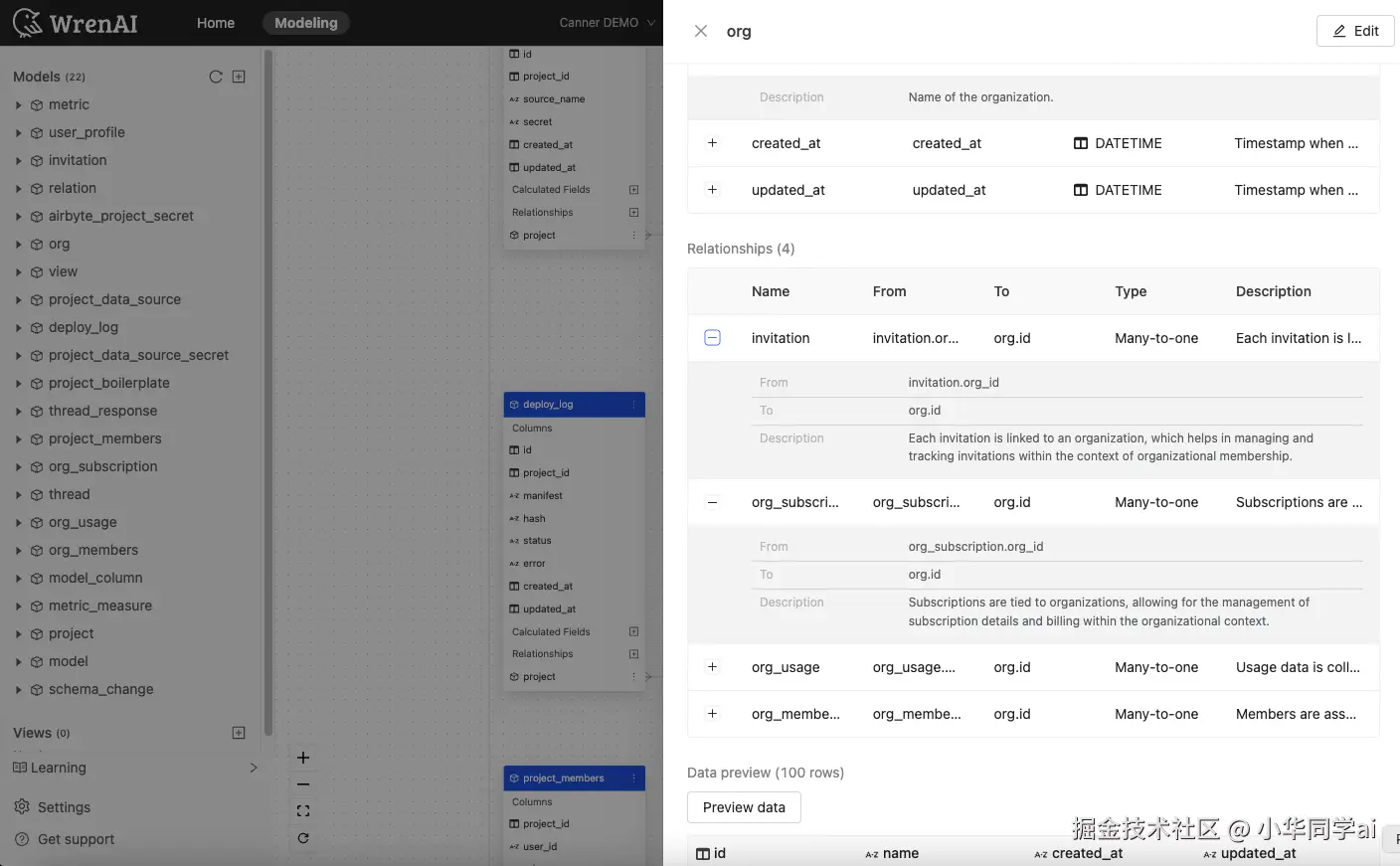Click the WrenAI logo

point(75,22)
